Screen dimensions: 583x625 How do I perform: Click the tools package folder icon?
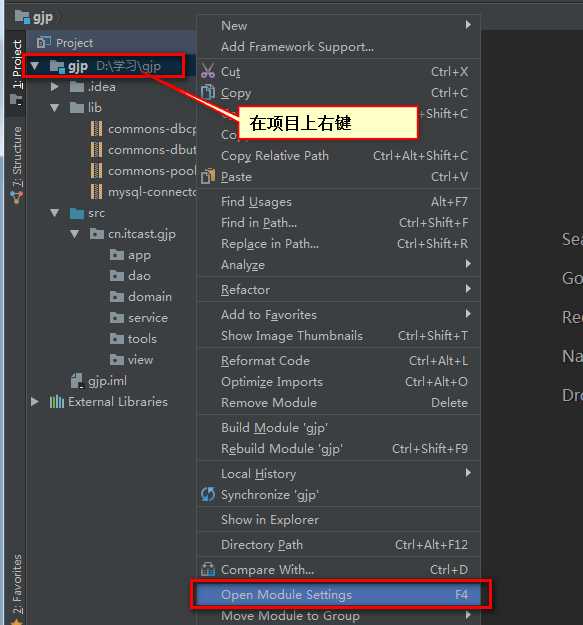[117, 338]
